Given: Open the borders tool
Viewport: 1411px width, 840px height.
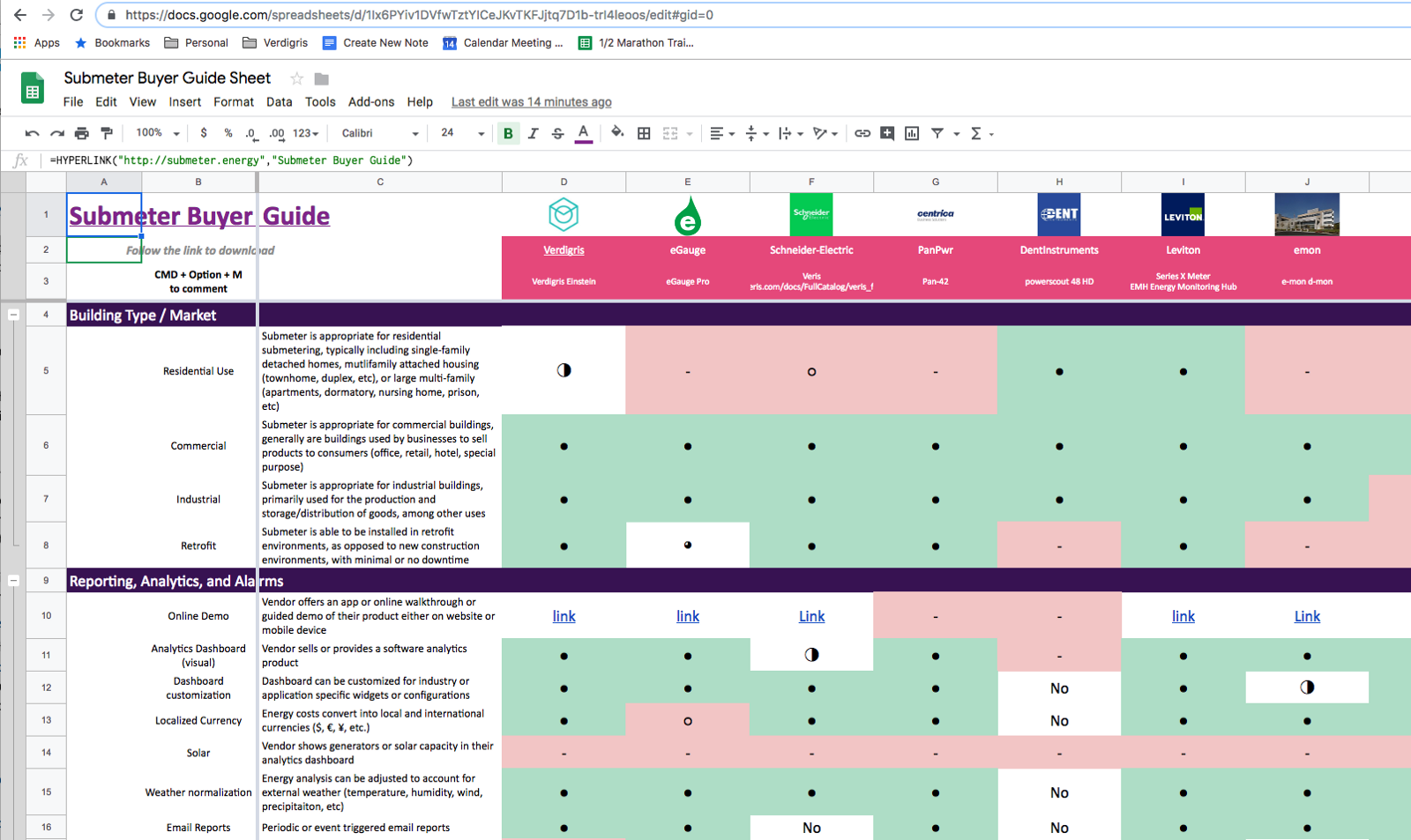Looking at the screenshot, I should pos(645,133).
